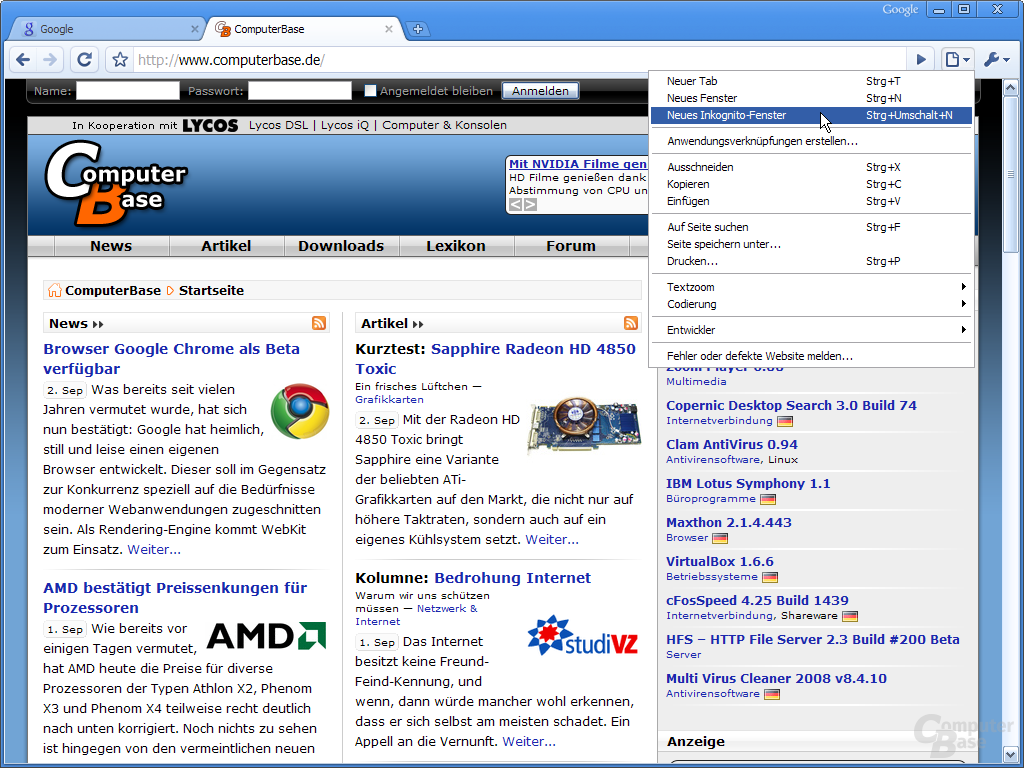This screenshot has width=1024, height=768.
Task: Click the browser Back arrow button
Action: tap(23, 60)
